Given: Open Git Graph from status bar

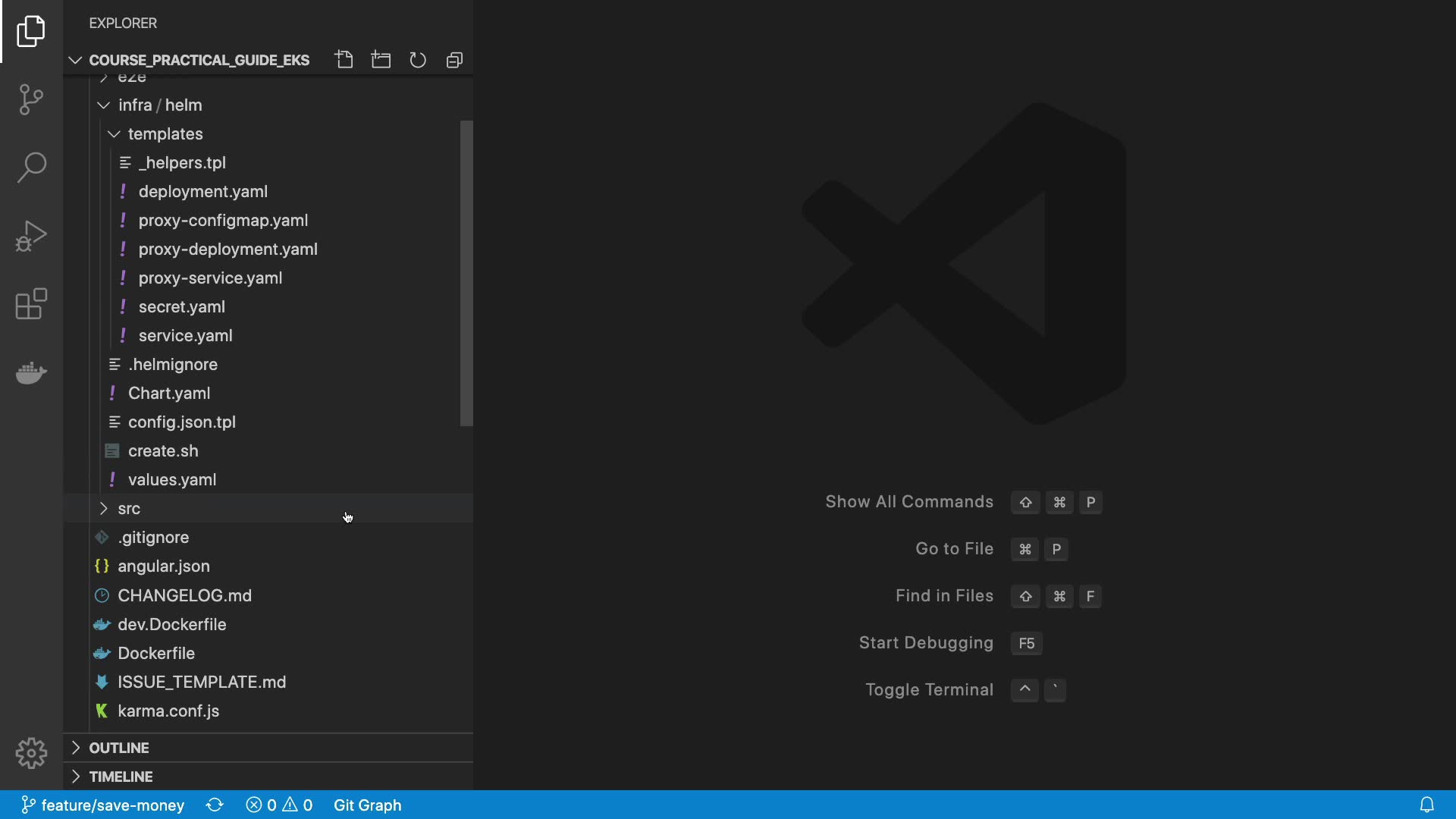Looking at the screenshot, I should 367,805.
